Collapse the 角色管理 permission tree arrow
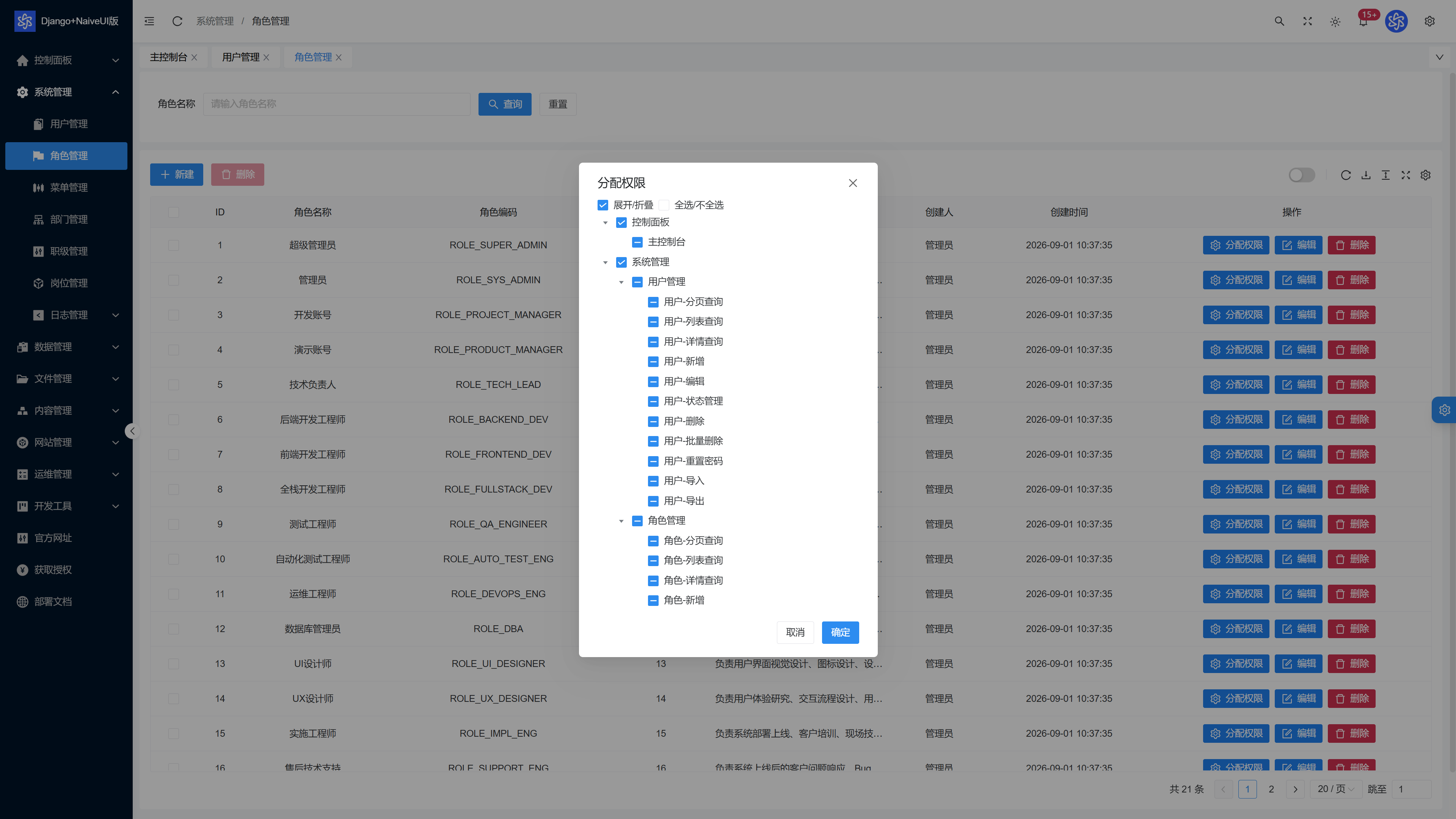1456x819 pixels. (x=621, y=521)
